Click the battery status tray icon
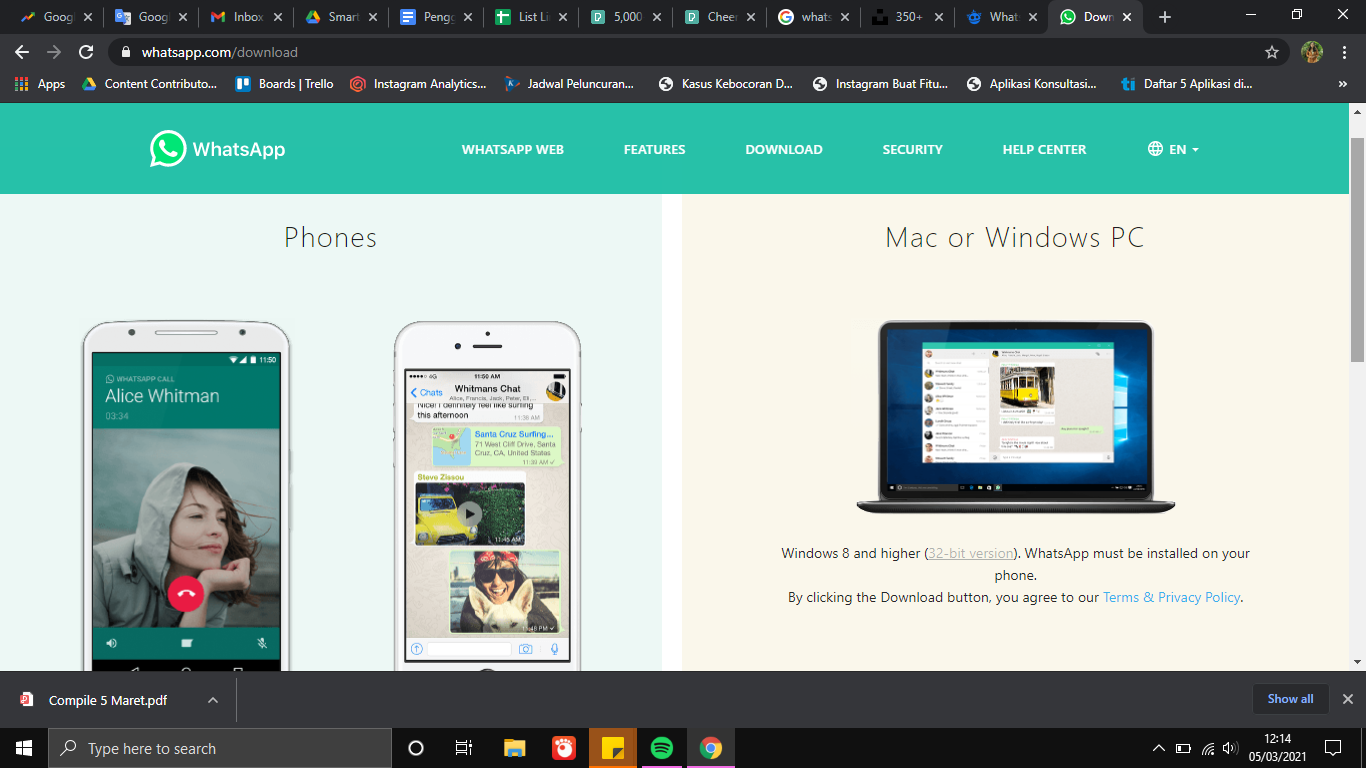This screenshot has width=1366, height=768. point(1183,748)
